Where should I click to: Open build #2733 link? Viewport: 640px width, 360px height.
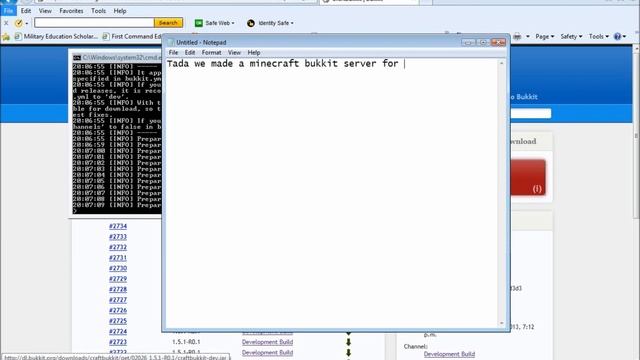(118, 237)
